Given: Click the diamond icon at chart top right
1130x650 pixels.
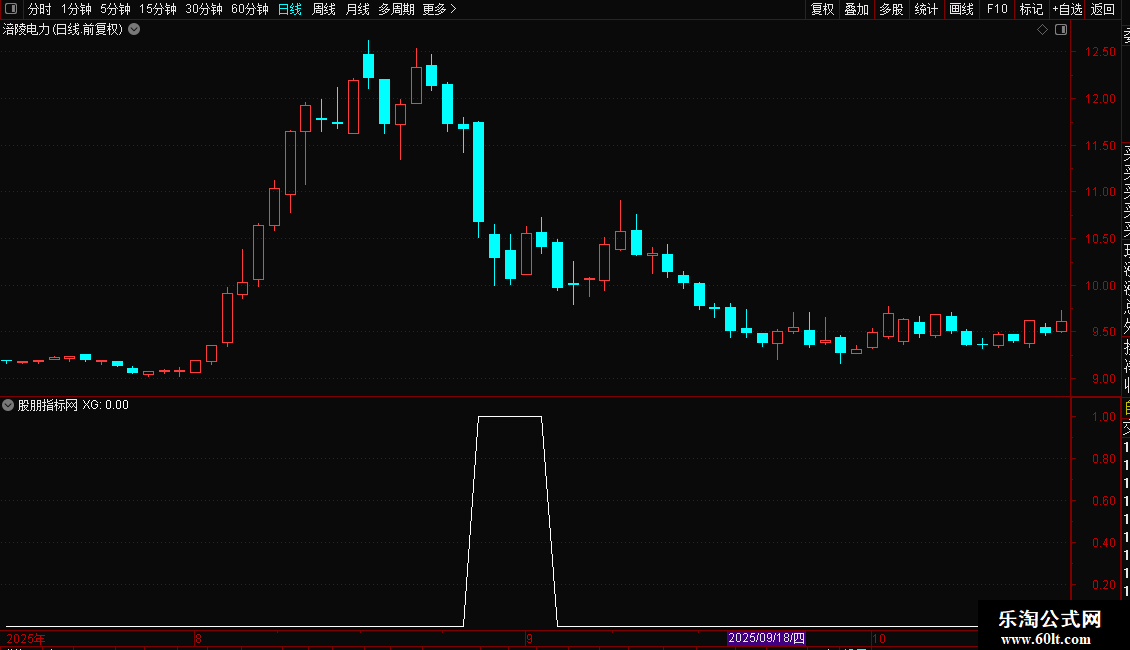Looking at the screenshot, I should 1042,30.
